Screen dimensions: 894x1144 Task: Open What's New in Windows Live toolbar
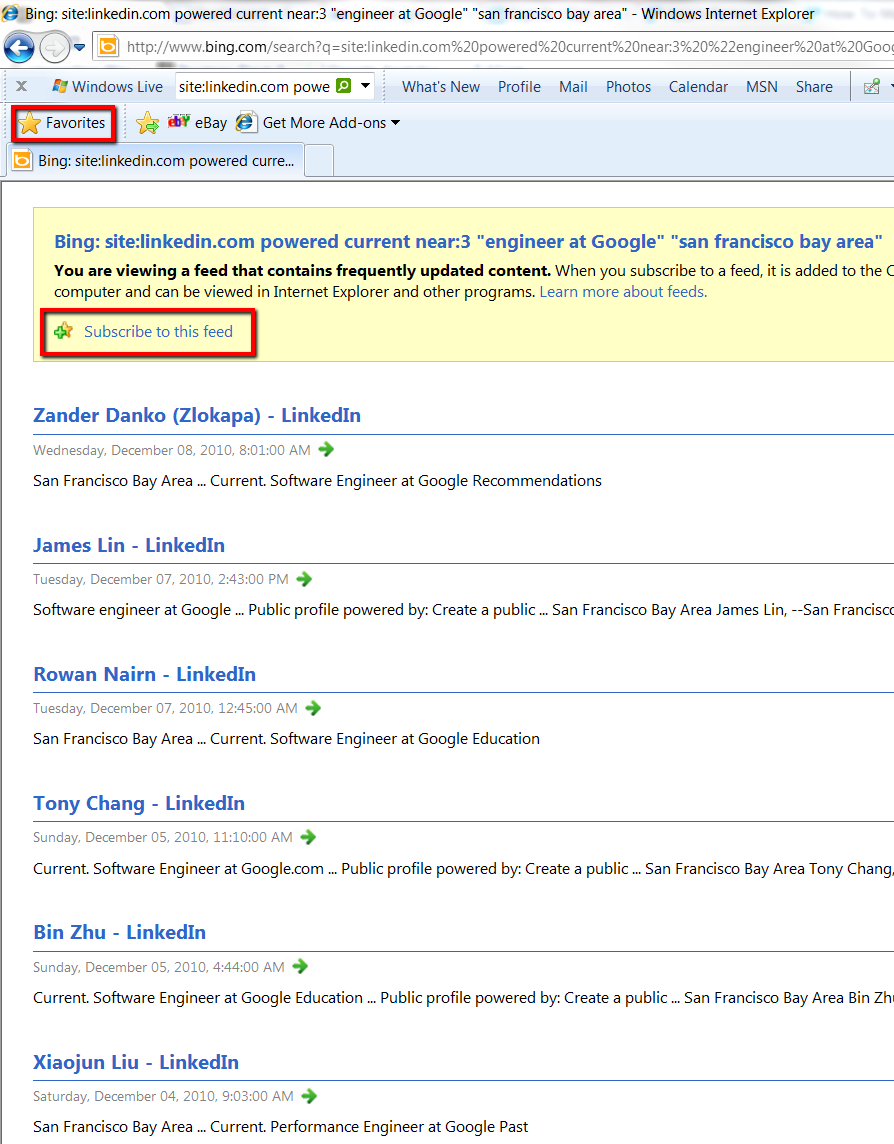click(441, 87)
